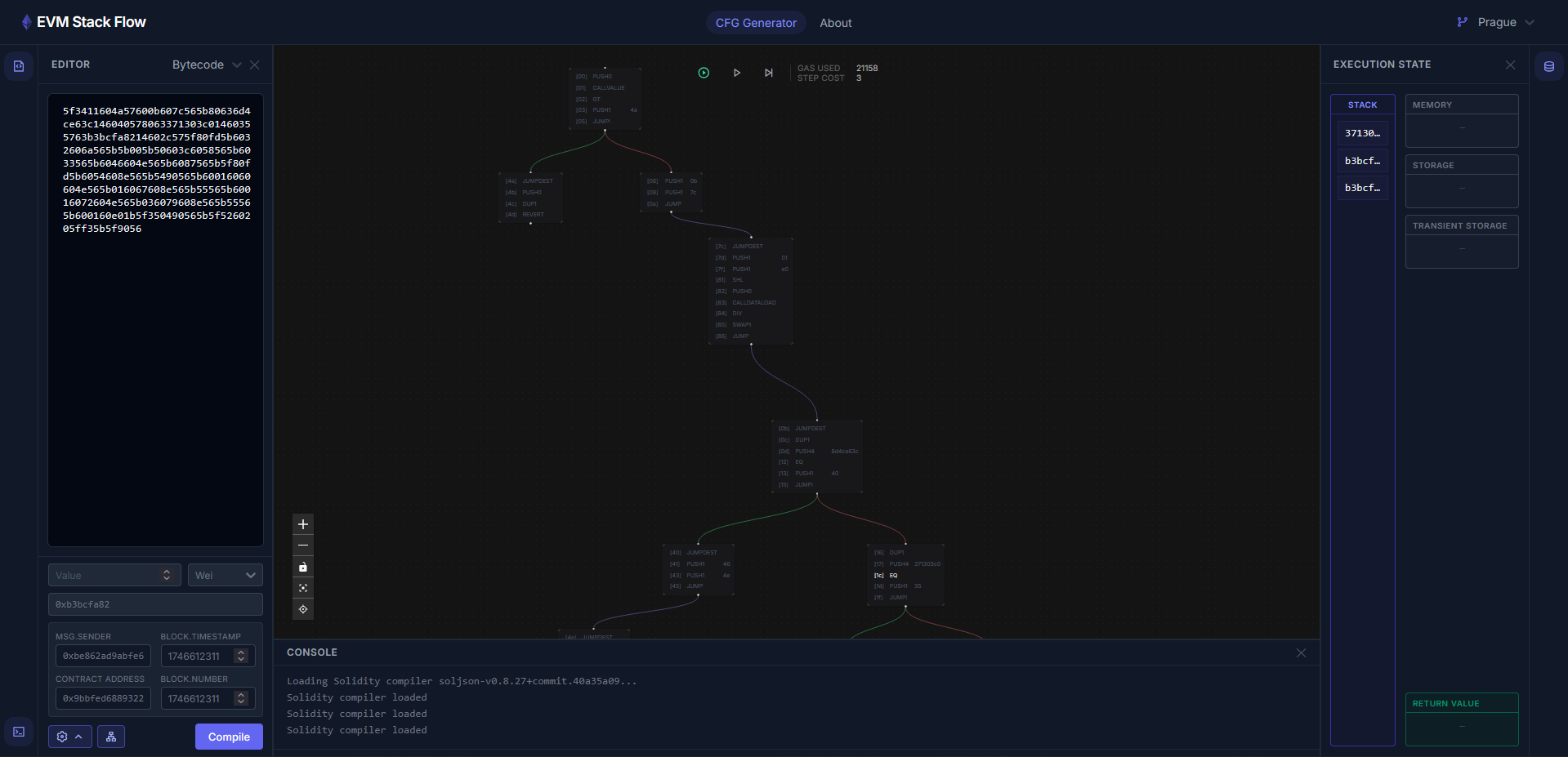Click the plain play triangle button
1568x757 pixels.
pyautogui.click(x=736, y=73)
